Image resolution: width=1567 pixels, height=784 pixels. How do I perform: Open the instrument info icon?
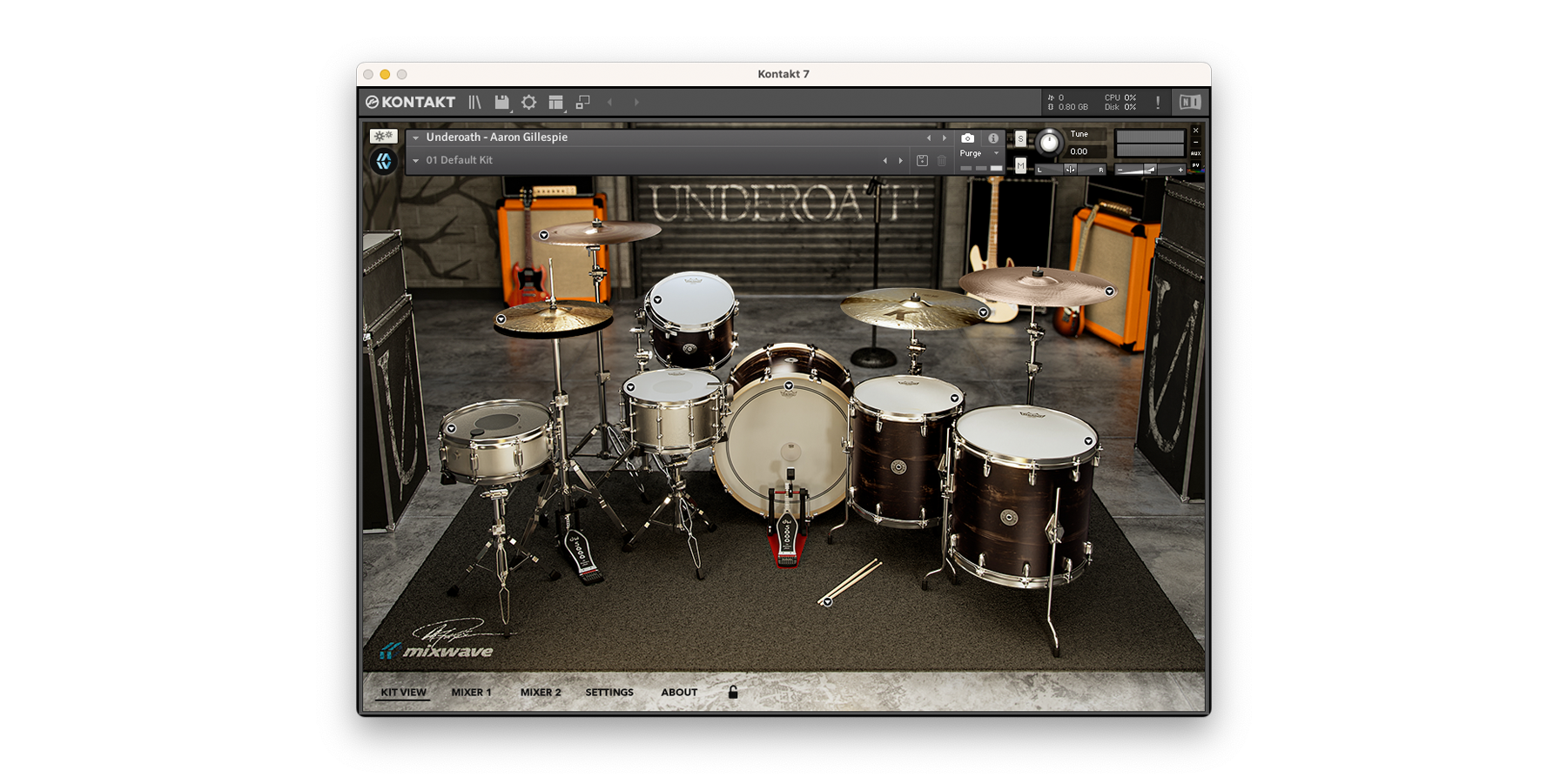click(992, 138)
